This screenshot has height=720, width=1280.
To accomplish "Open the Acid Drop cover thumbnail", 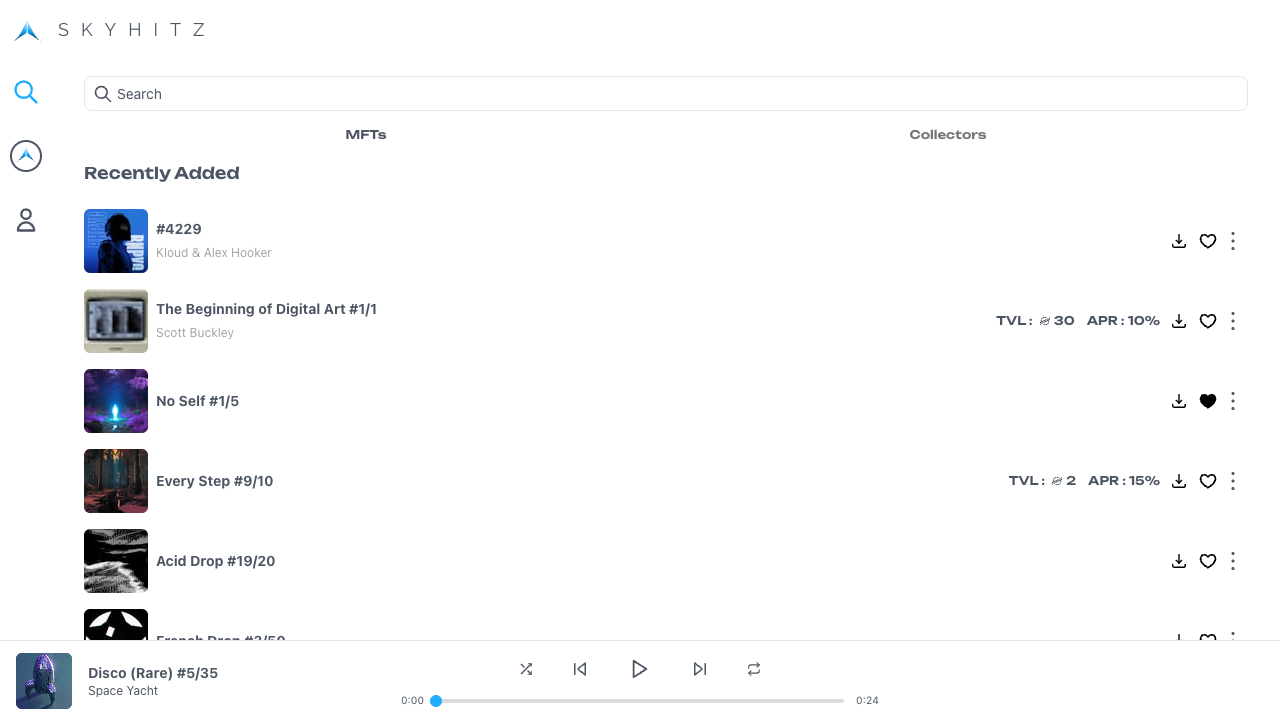I will pos(116,561).
